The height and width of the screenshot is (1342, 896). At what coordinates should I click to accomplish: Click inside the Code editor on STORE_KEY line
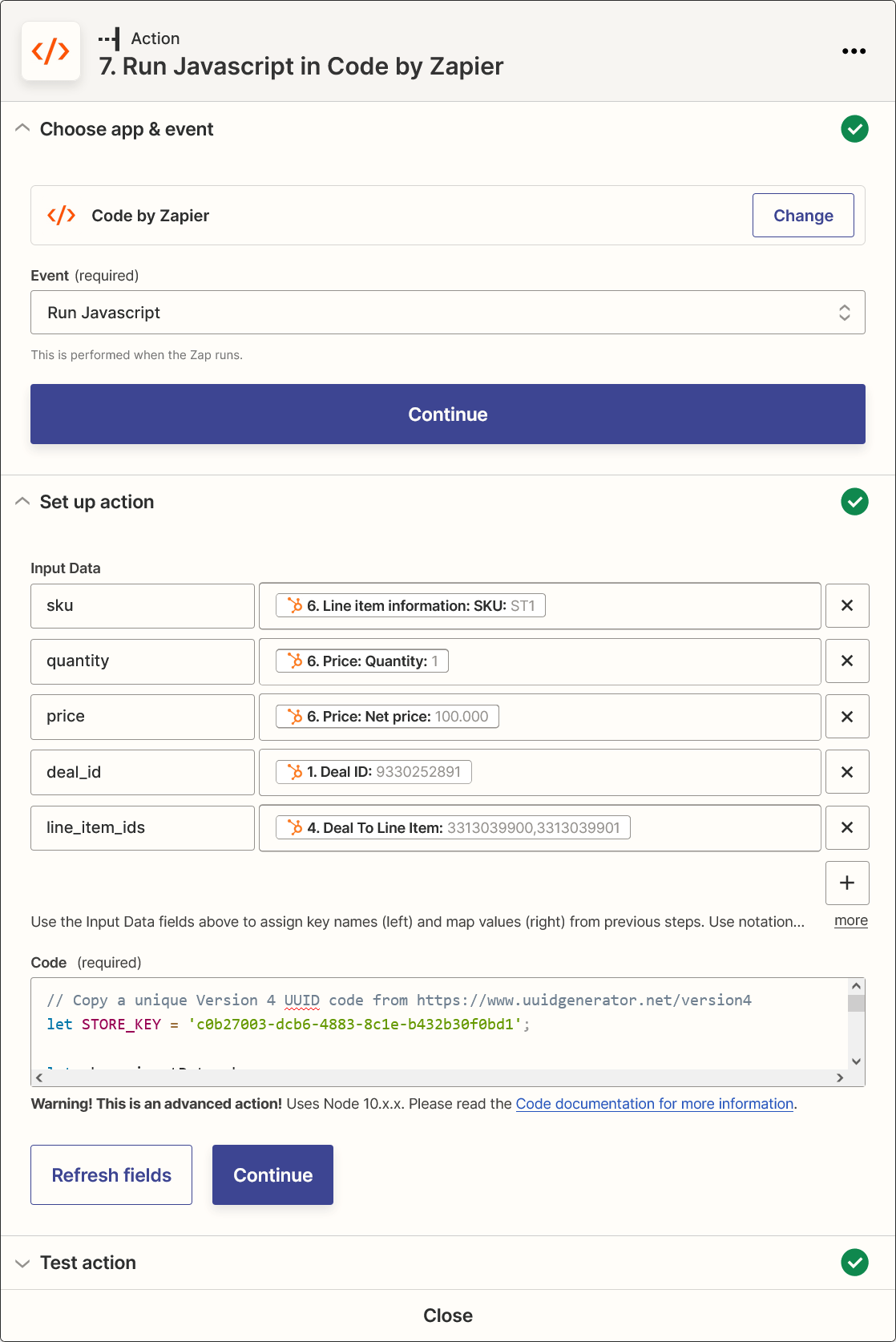(x=289, y=1025)
